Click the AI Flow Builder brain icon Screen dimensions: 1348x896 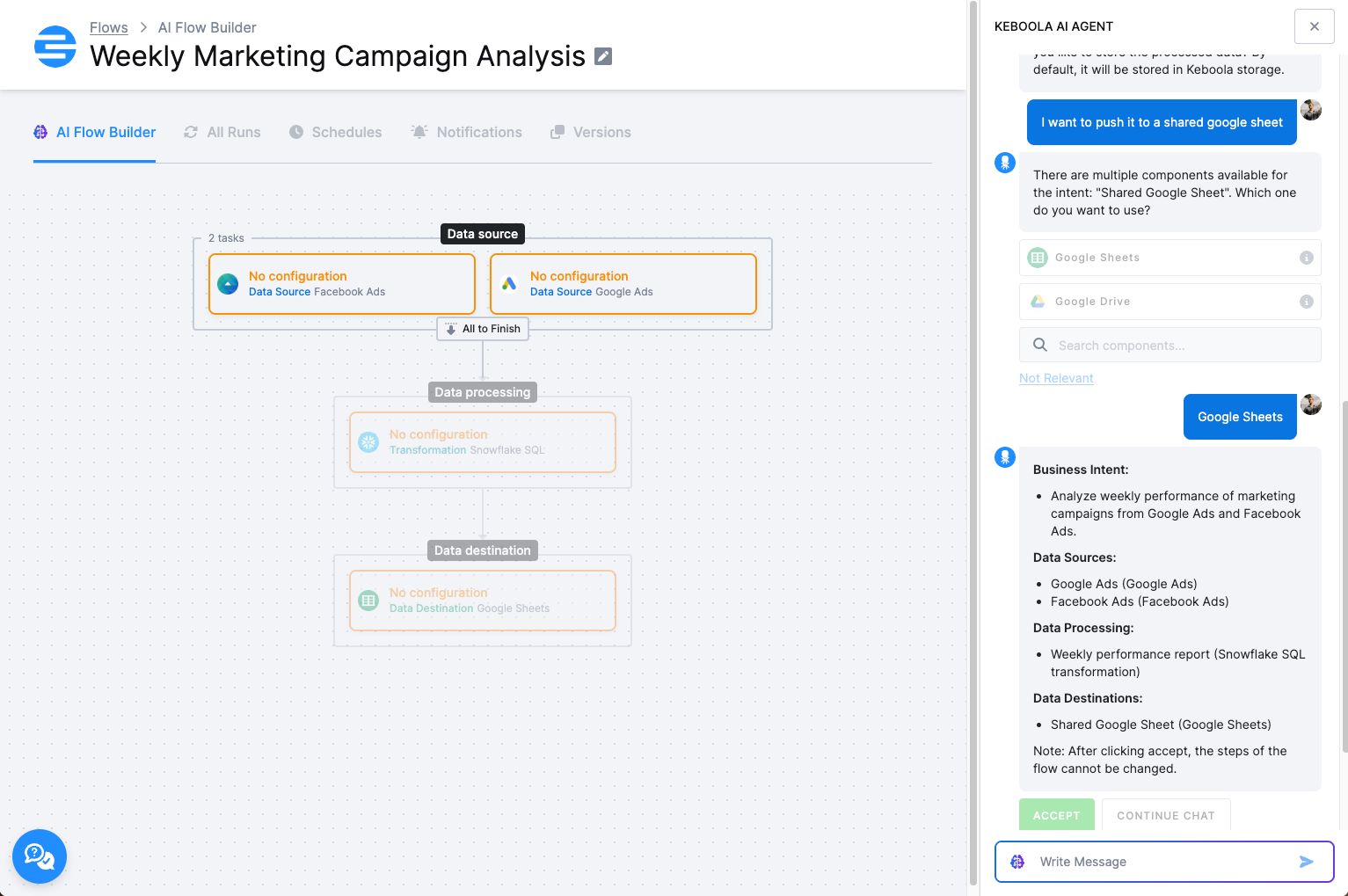[40, 132]
